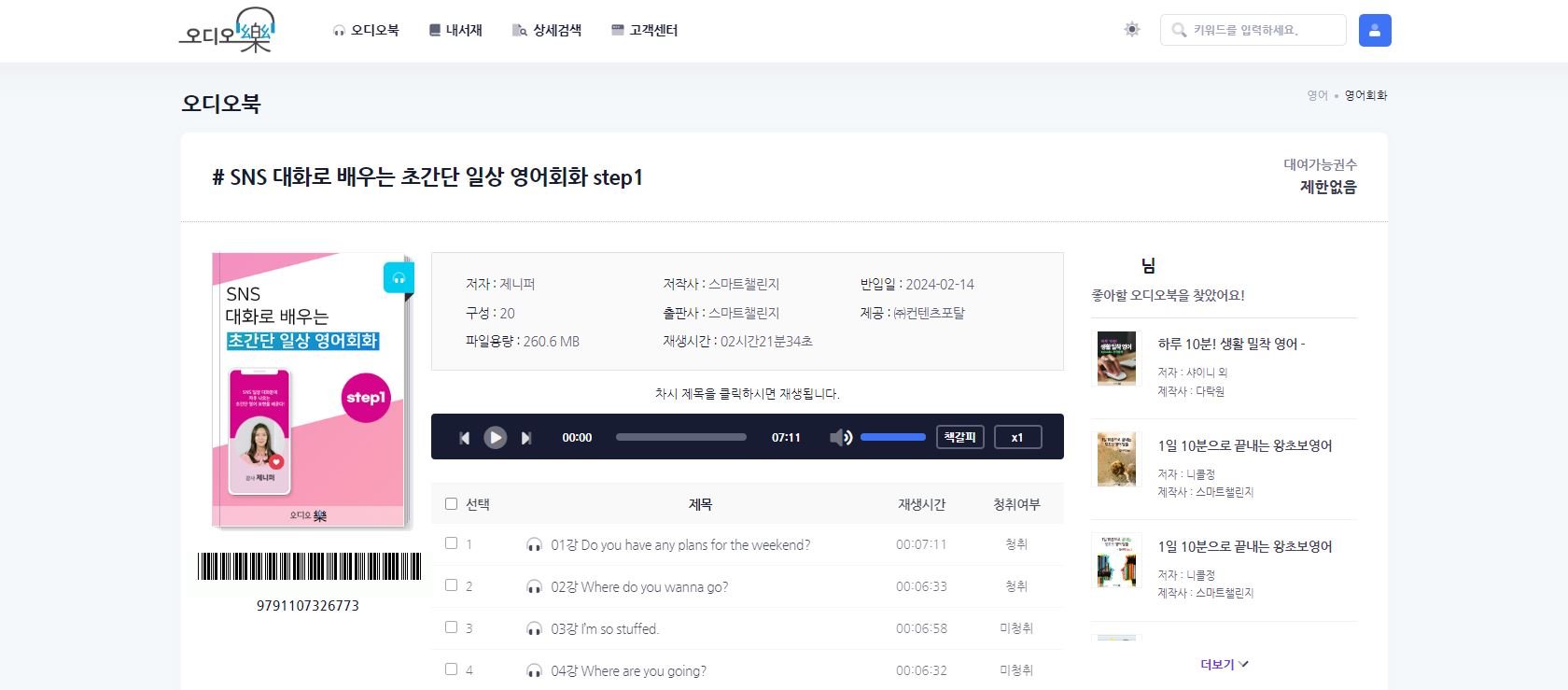Play 02강 Where do you wanna go?
The width and height of the screenshot is (1568, 690).
point(639,587)
